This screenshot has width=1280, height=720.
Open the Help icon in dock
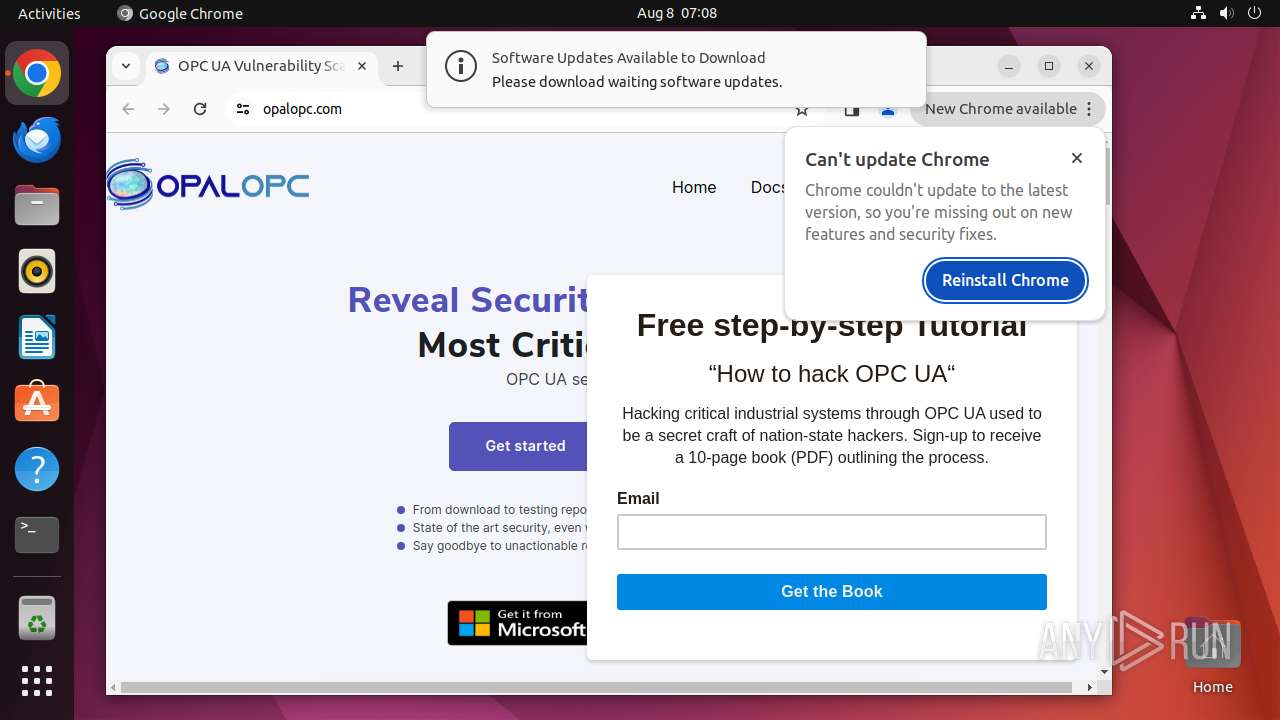pyautogui.click(x=37, y=469)
